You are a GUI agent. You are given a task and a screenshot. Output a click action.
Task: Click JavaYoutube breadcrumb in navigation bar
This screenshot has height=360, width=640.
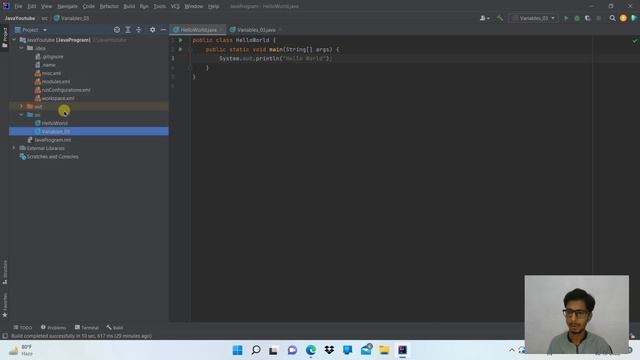click(20, 18)
